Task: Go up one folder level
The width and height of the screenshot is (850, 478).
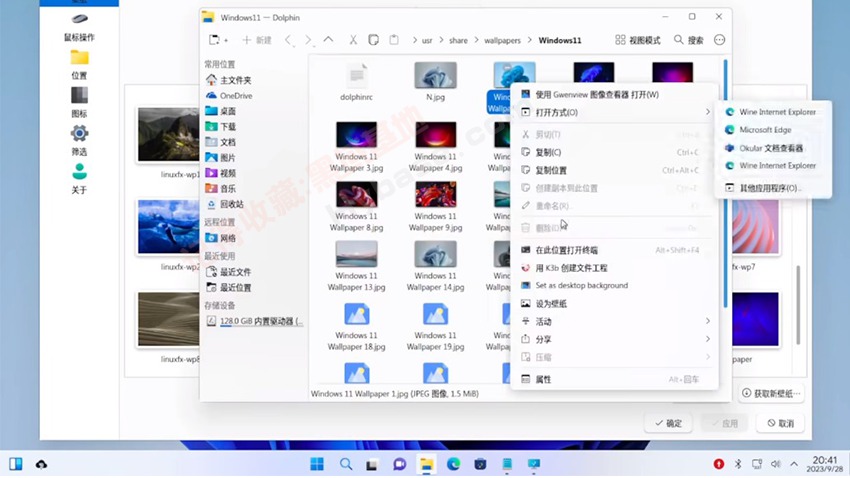Action: pos(329,40)
